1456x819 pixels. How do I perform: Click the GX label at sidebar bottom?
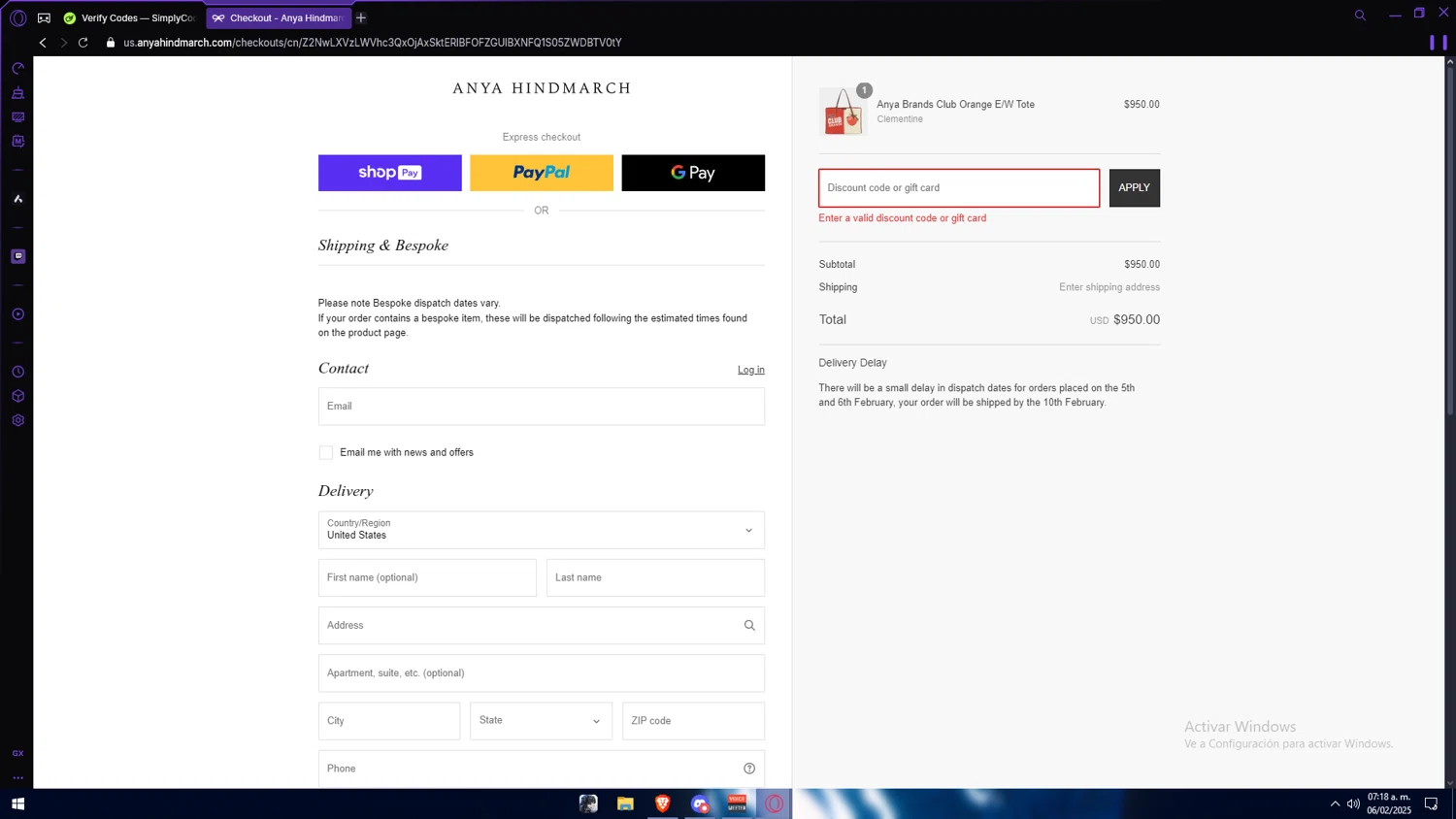(17, 753)
